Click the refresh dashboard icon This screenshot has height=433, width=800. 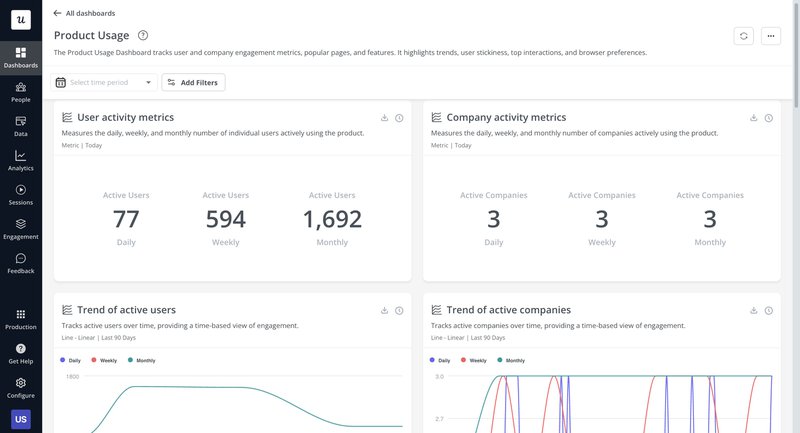(x=743, y=36)
